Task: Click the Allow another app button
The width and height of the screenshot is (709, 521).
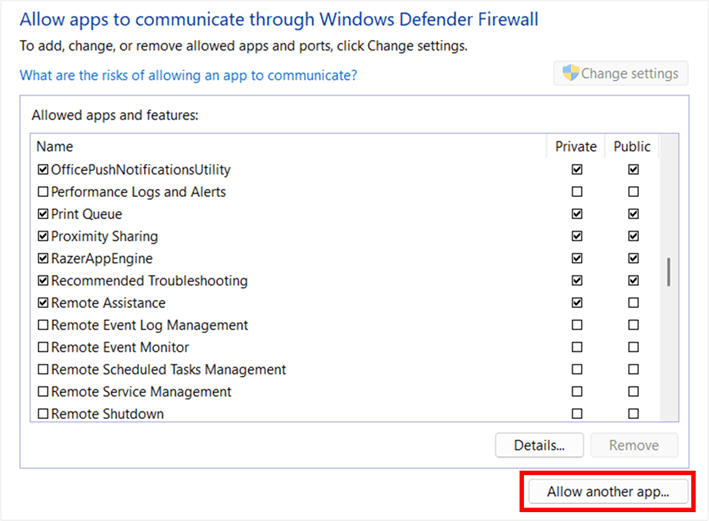Action: (x=607, y=492)
